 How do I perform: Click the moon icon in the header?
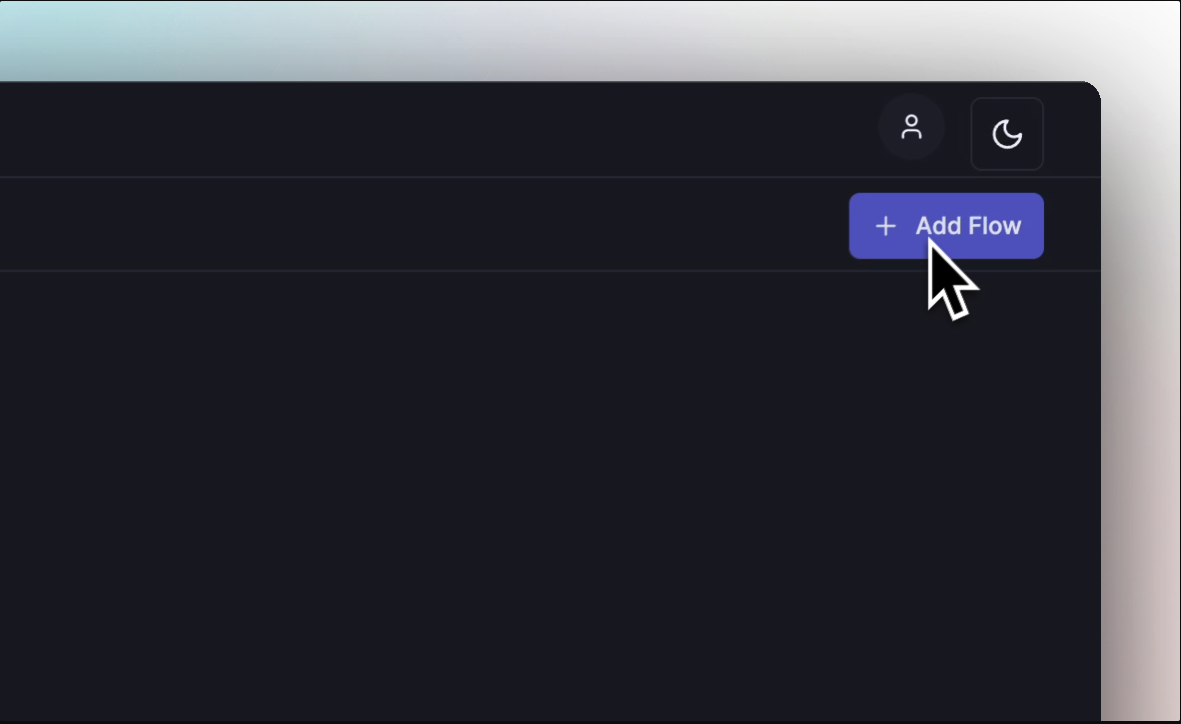coord(1007,134)
